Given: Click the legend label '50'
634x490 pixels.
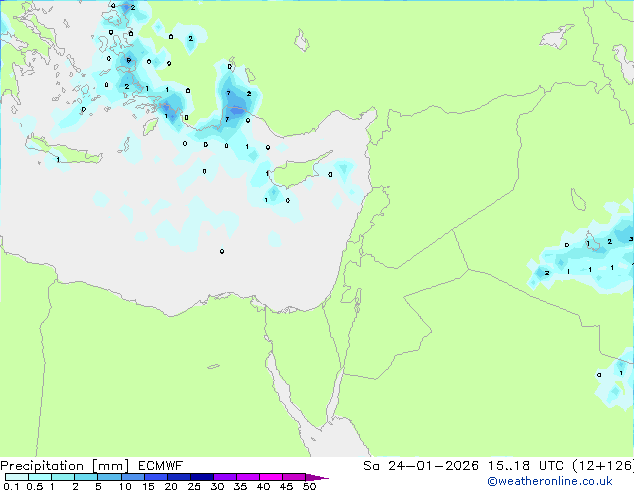Looking at the screenshot, I should point(310,486).
